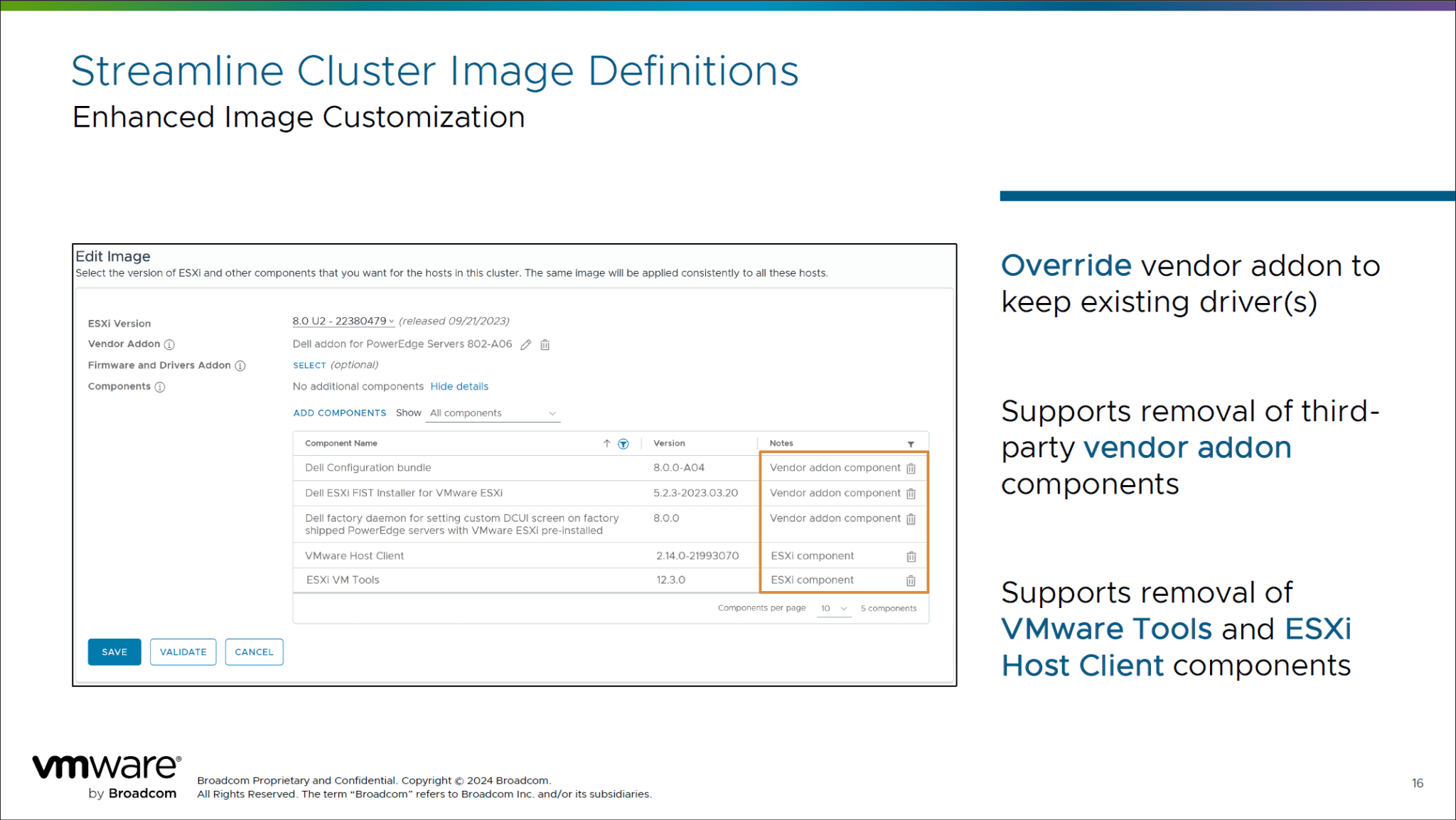The height and width of the screenshot is (820, 1456).
Task: Click the ascending sort arrow on Component Name
Action: [606, 442]
